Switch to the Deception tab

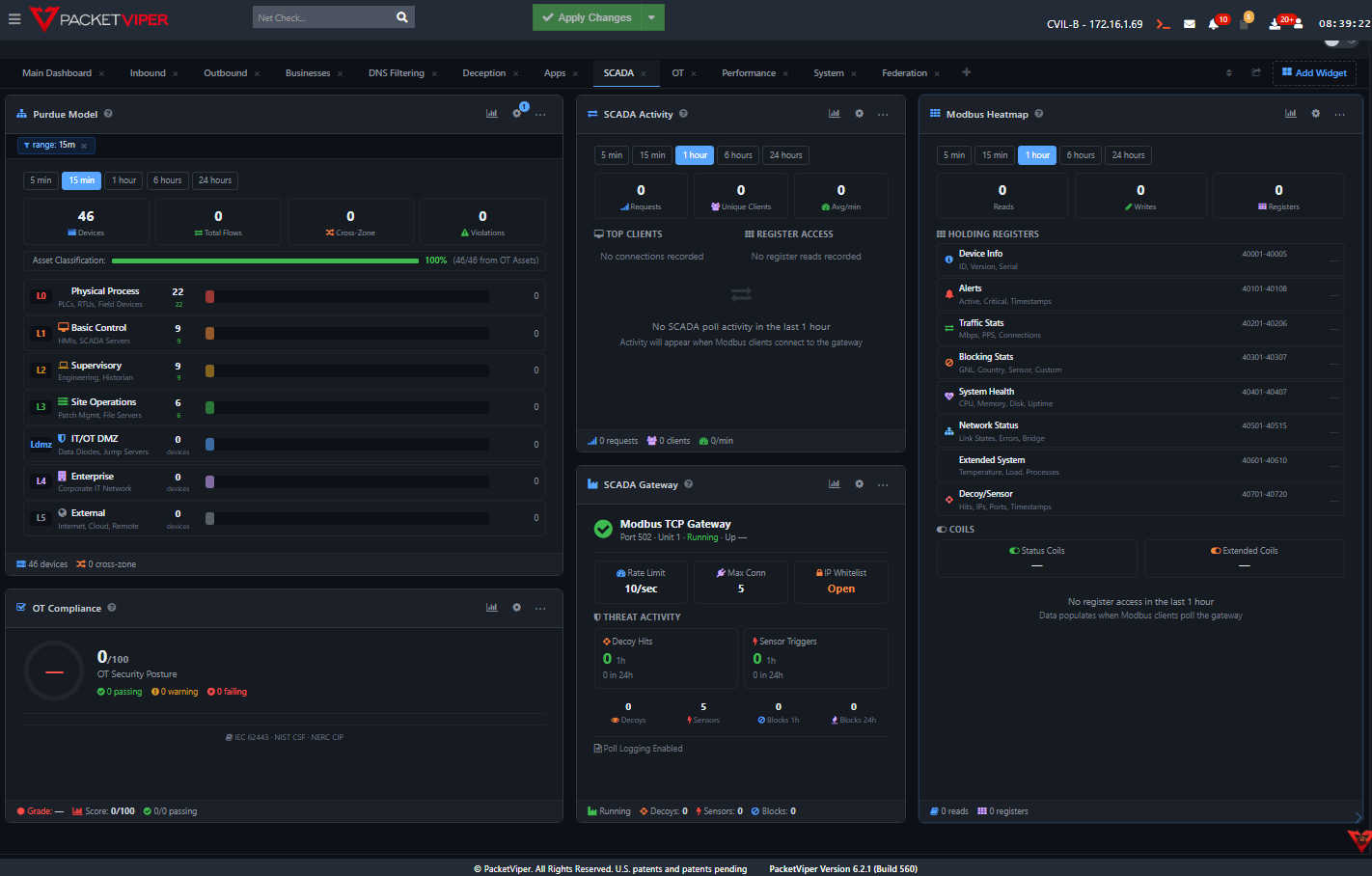[483, 73]
